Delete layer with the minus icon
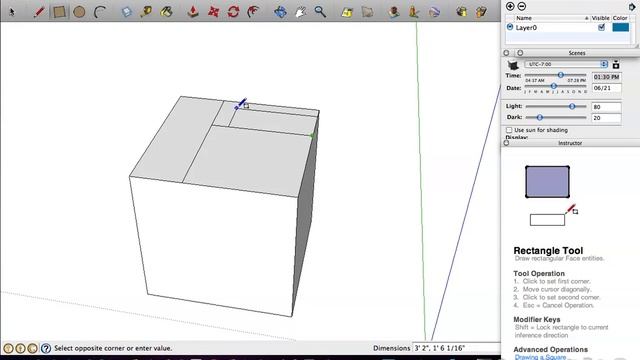Screen dimensions: 640x360 pyautogui.click(x=522, y=6)
